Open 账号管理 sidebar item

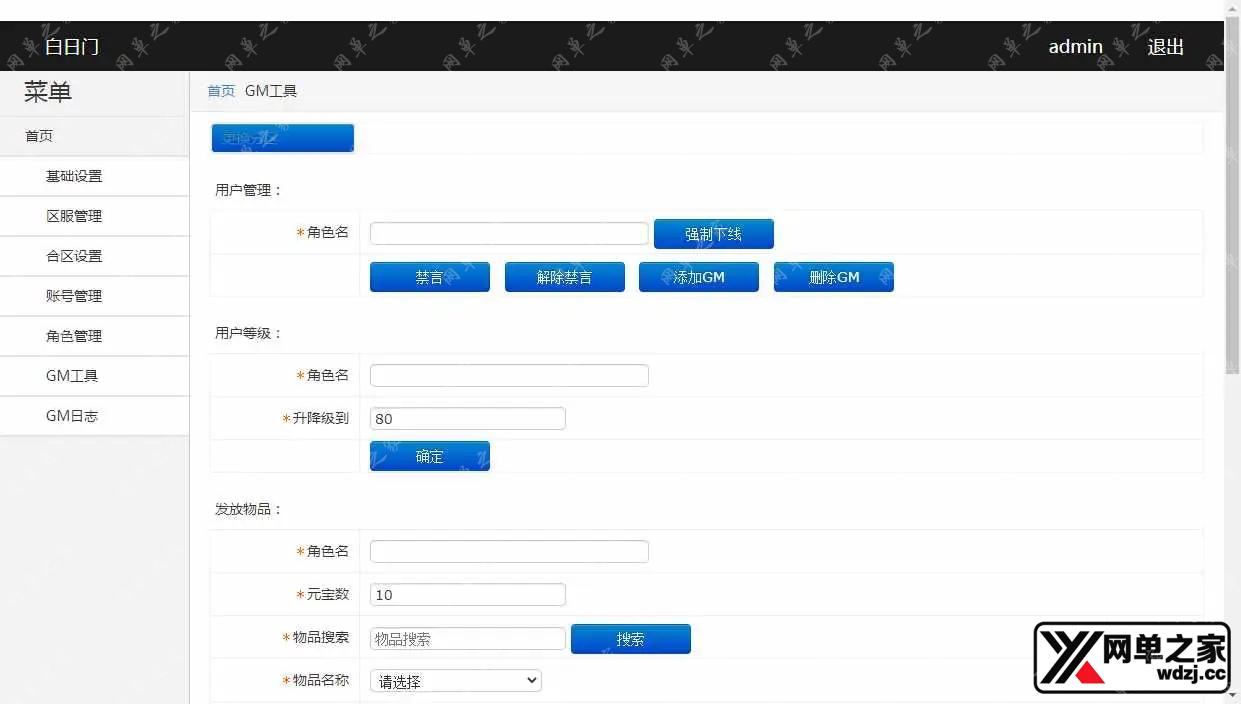click(x=74, y=296)
